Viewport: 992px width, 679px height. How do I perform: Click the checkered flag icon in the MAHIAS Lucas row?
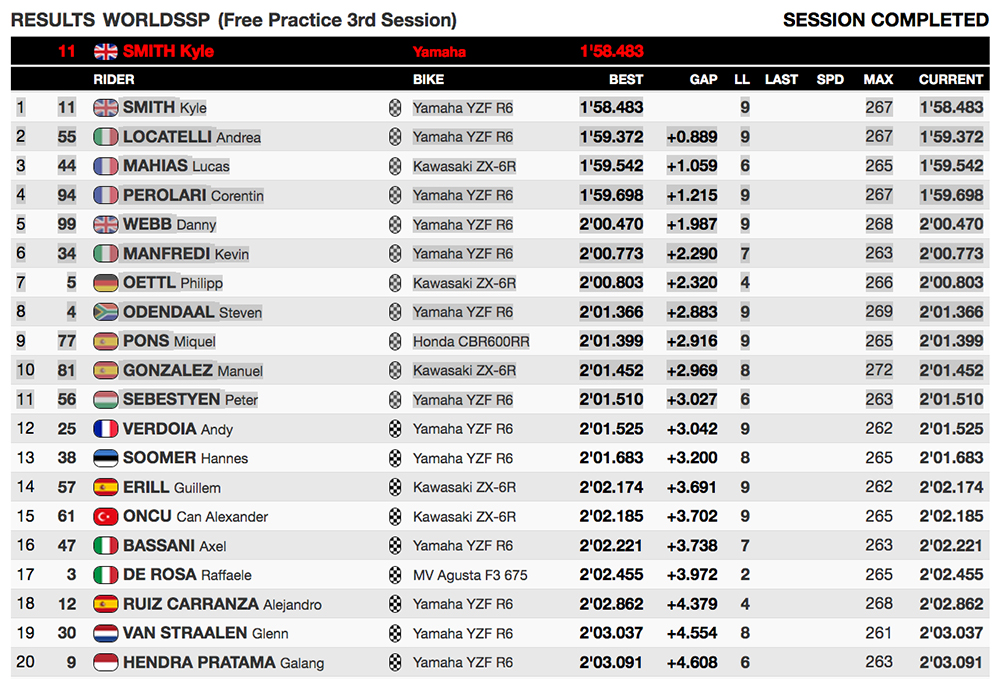click(x=395, y=166)
